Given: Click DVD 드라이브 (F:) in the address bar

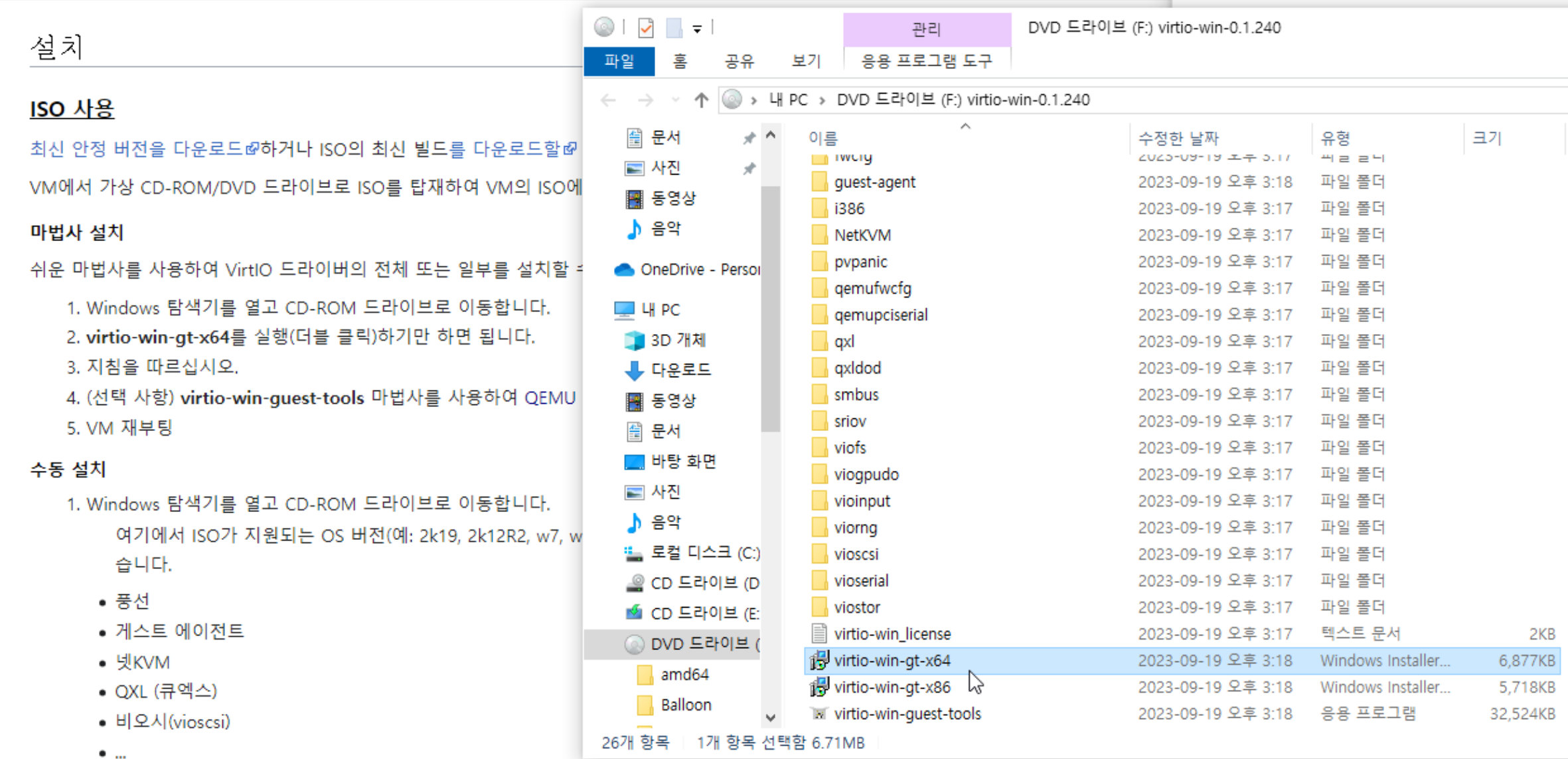Looking at the screenshot, I should click(x=963, y=100).
